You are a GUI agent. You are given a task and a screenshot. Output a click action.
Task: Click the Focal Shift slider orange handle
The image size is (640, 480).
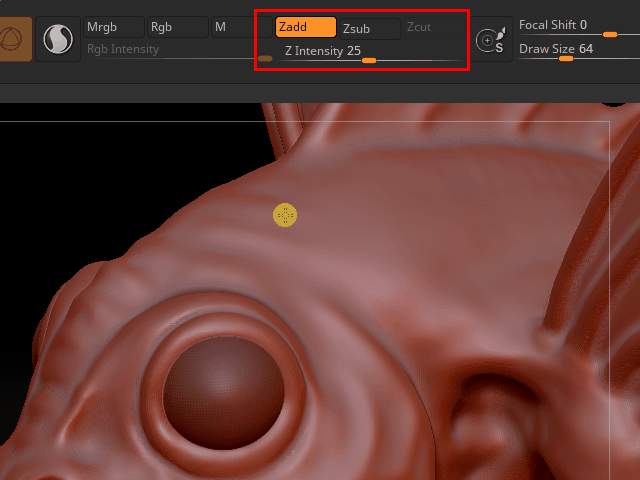pyautogui.click(x=609, y=35)
